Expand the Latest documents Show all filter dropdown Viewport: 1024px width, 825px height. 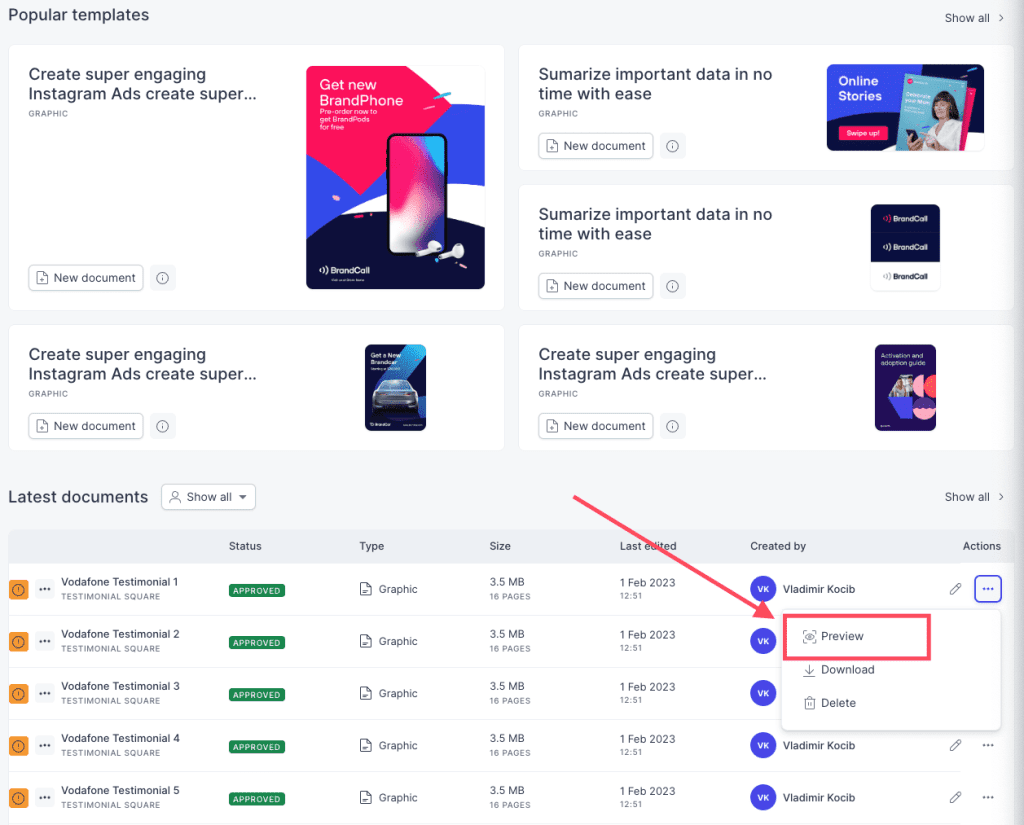(x=208, y=497)
